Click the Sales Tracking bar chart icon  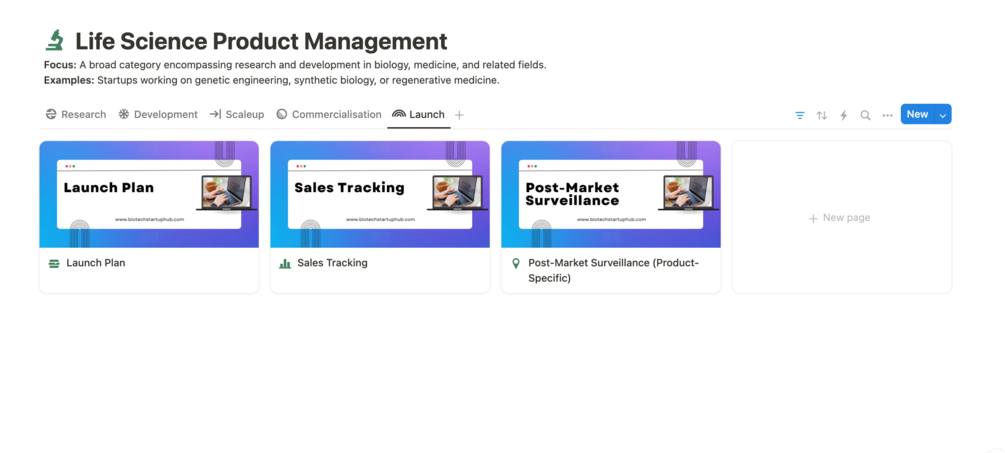point(285,263)
